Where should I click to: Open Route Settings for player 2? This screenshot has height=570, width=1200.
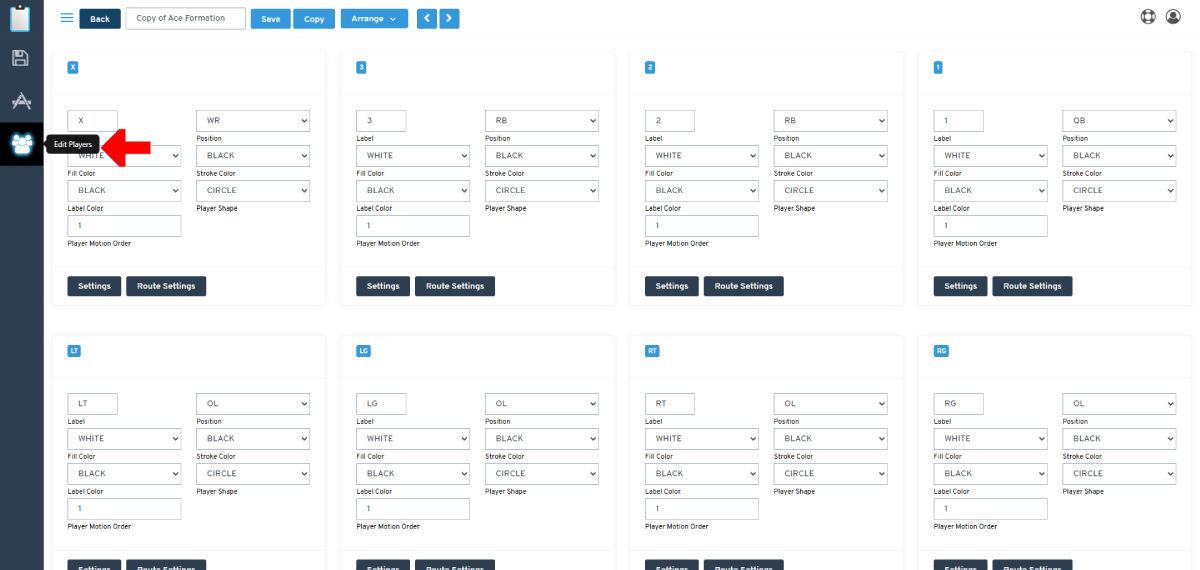(x=744, y=286)
